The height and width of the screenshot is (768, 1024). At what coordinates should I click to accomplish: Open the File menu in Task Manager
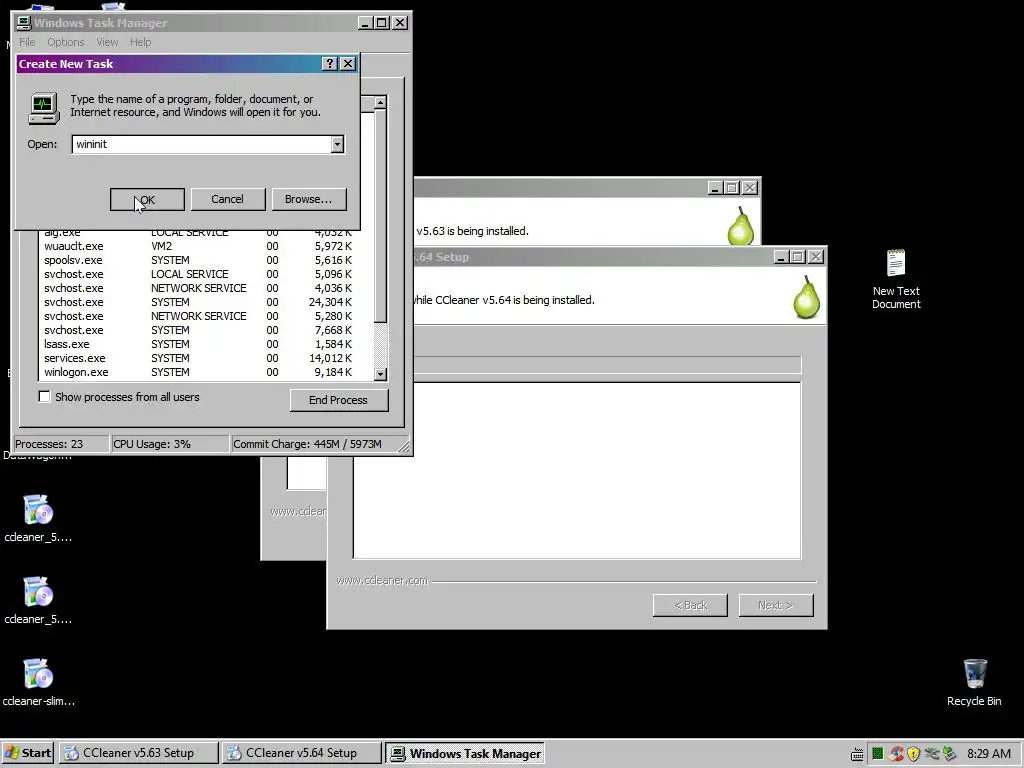pyautogui.click(x=27, y=42)
